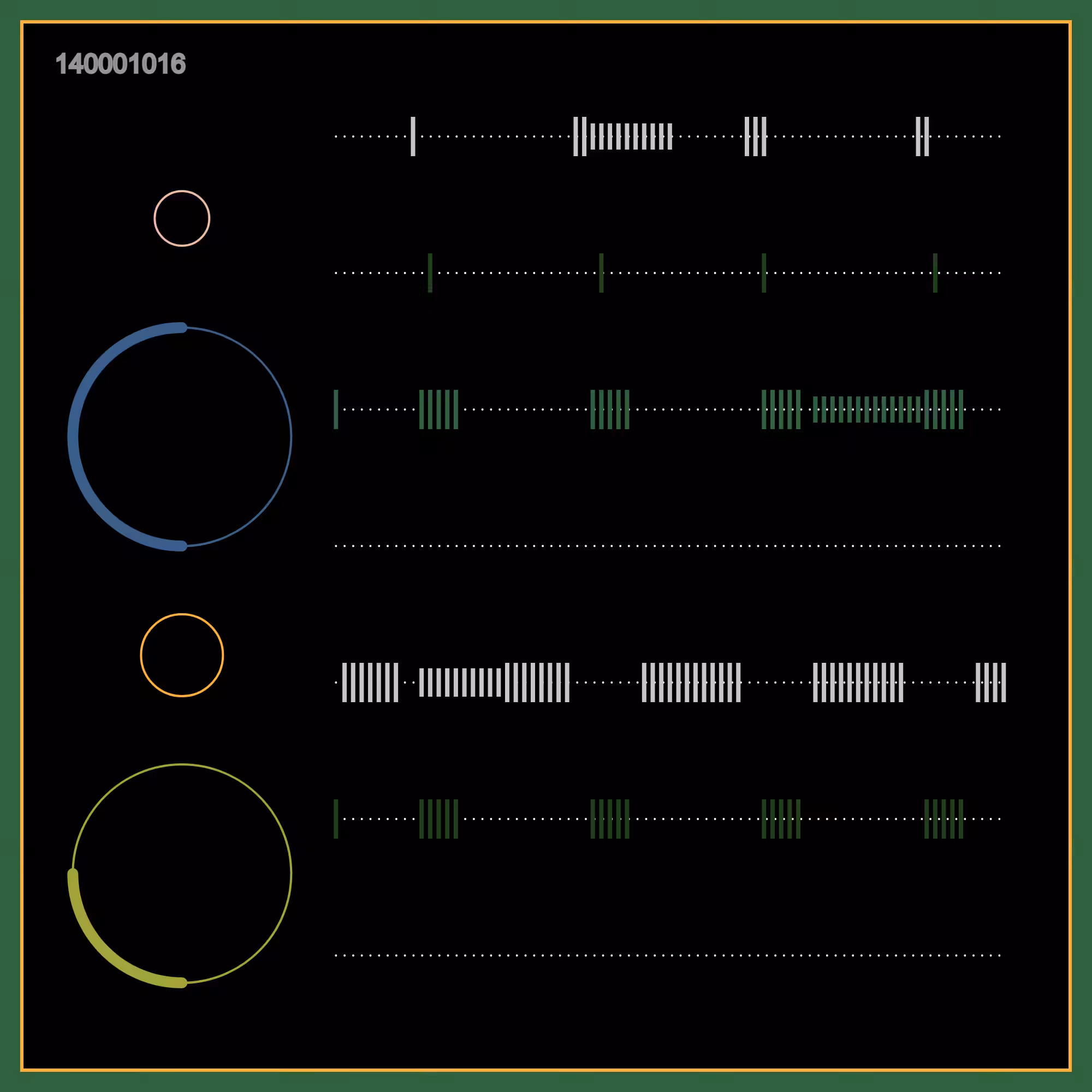Click the single dark green bar starting the sixth row
The image size is (1092, 1092).
pyautogui.click(x=336, y=819)
